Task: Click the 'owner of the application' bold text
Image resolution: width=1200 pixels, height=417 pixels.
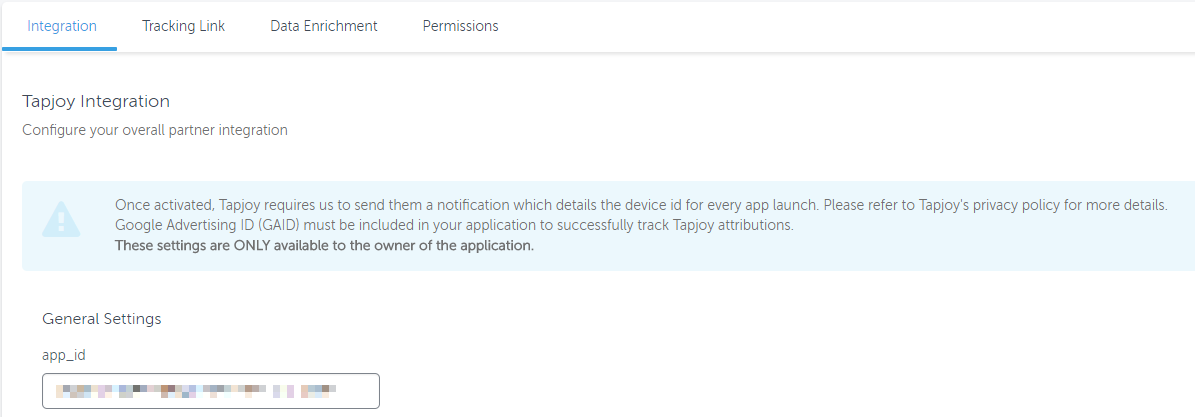Action: coord(459,245)
